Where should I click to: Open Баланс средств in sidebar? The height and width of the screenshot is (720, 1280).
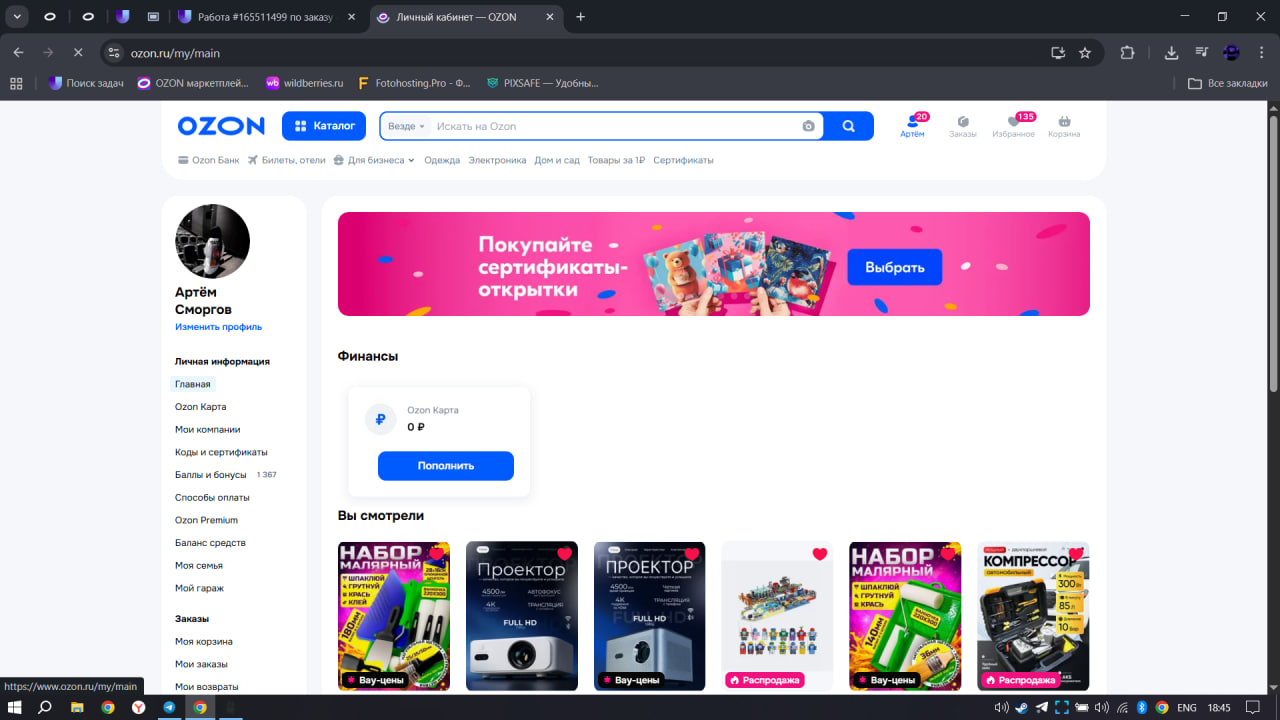click(x=210, y=543)
